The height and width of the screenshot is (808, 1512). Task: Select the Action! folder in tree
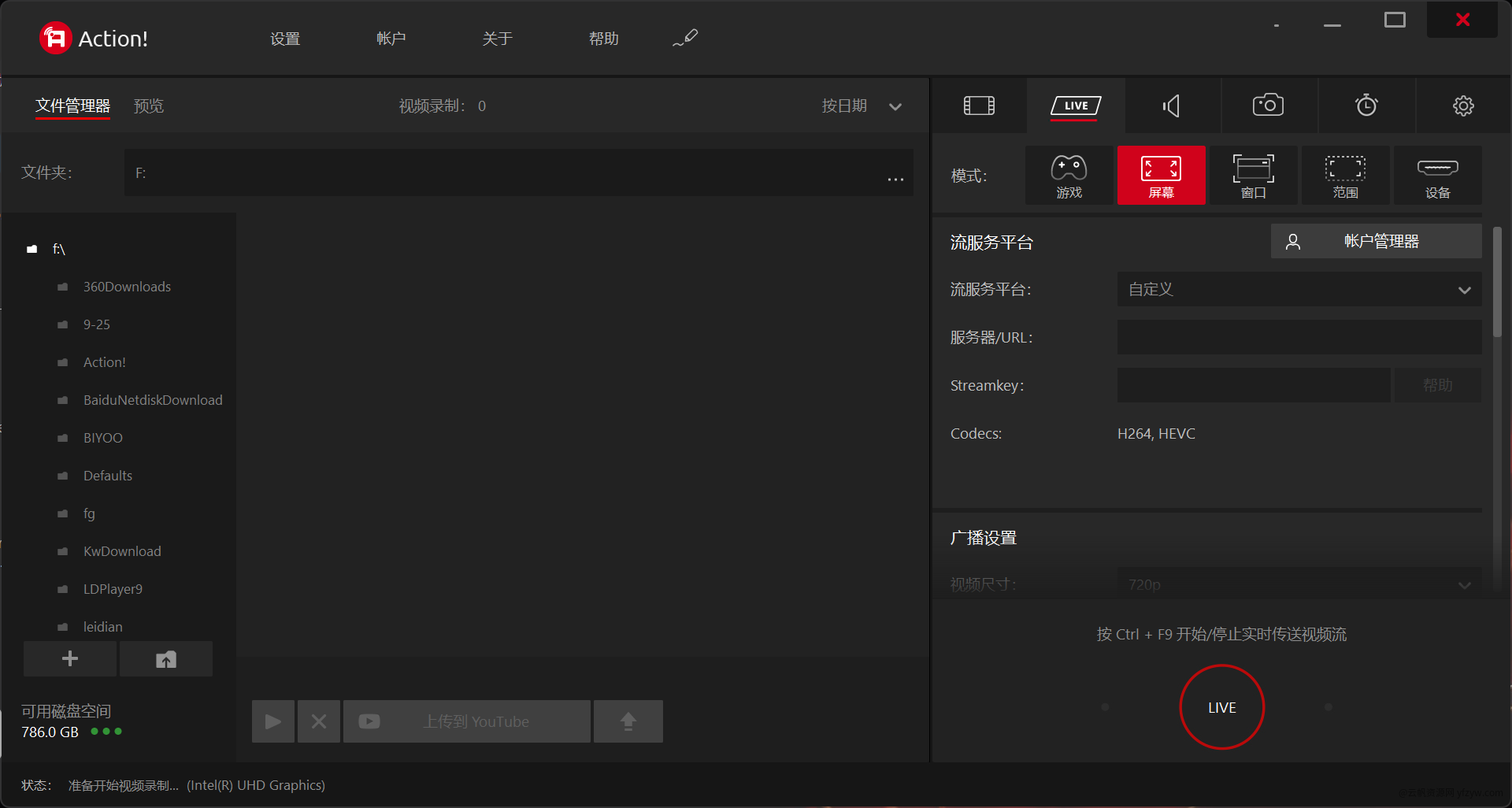[x=104, y=362]
